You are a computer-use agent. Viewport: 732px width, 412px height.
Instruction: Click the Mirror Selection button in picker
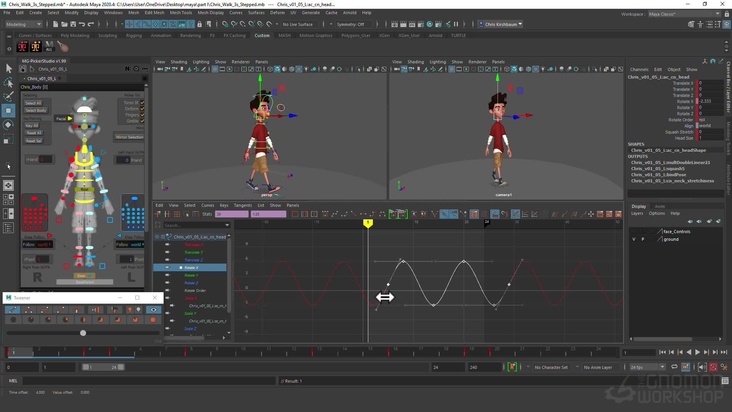pos(129,137)
